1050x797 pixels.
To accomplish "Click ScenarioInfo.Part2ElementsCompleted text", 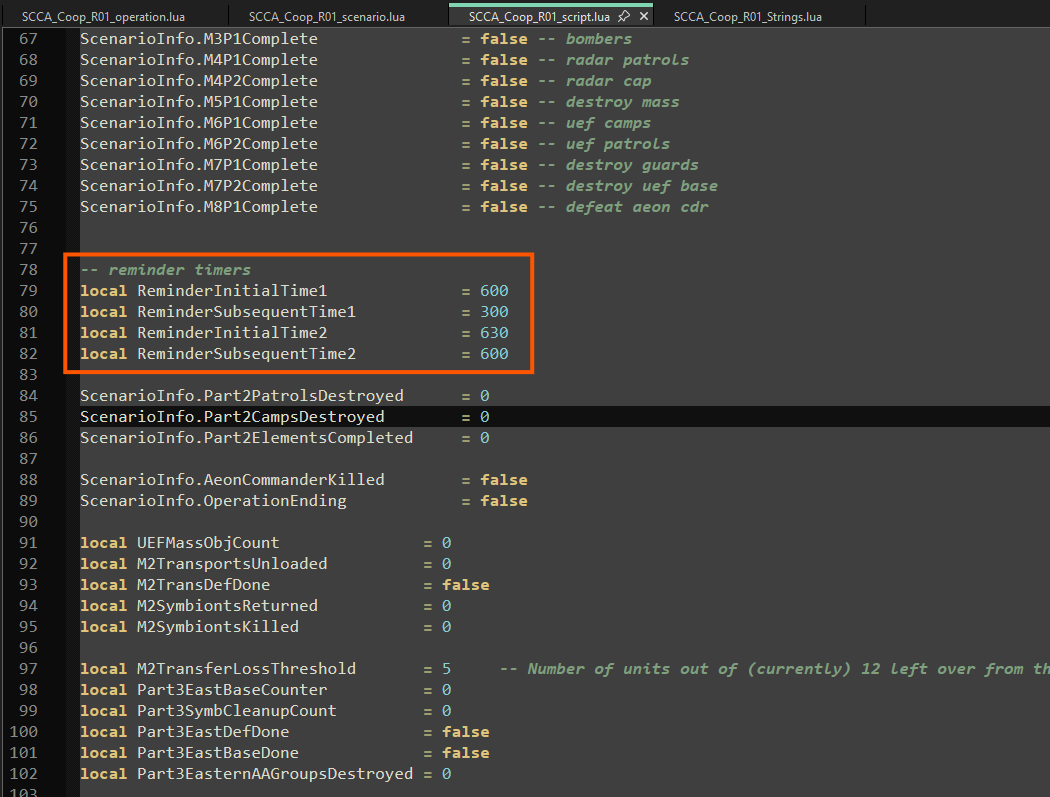I will [x=246, y=437].
